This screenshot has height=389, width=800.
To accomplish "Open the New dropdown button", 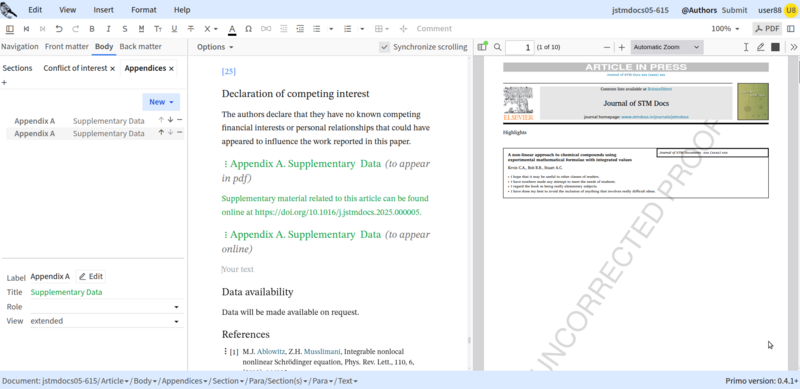I will pos(161,102).
